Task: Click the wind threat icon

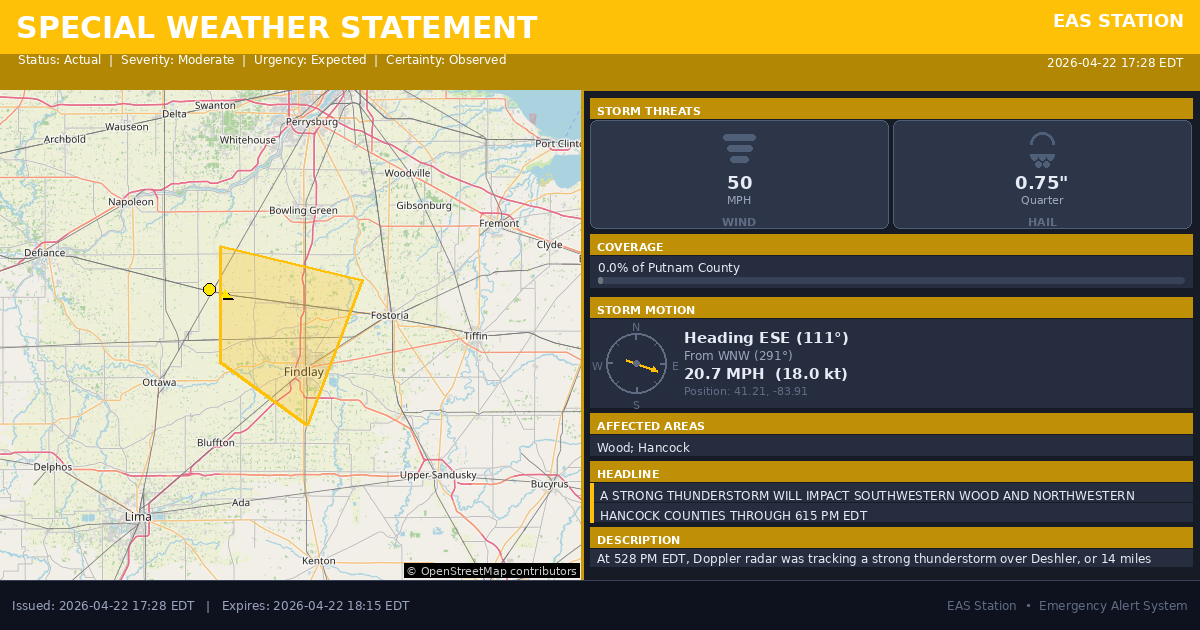Action: tap(739, 148)
